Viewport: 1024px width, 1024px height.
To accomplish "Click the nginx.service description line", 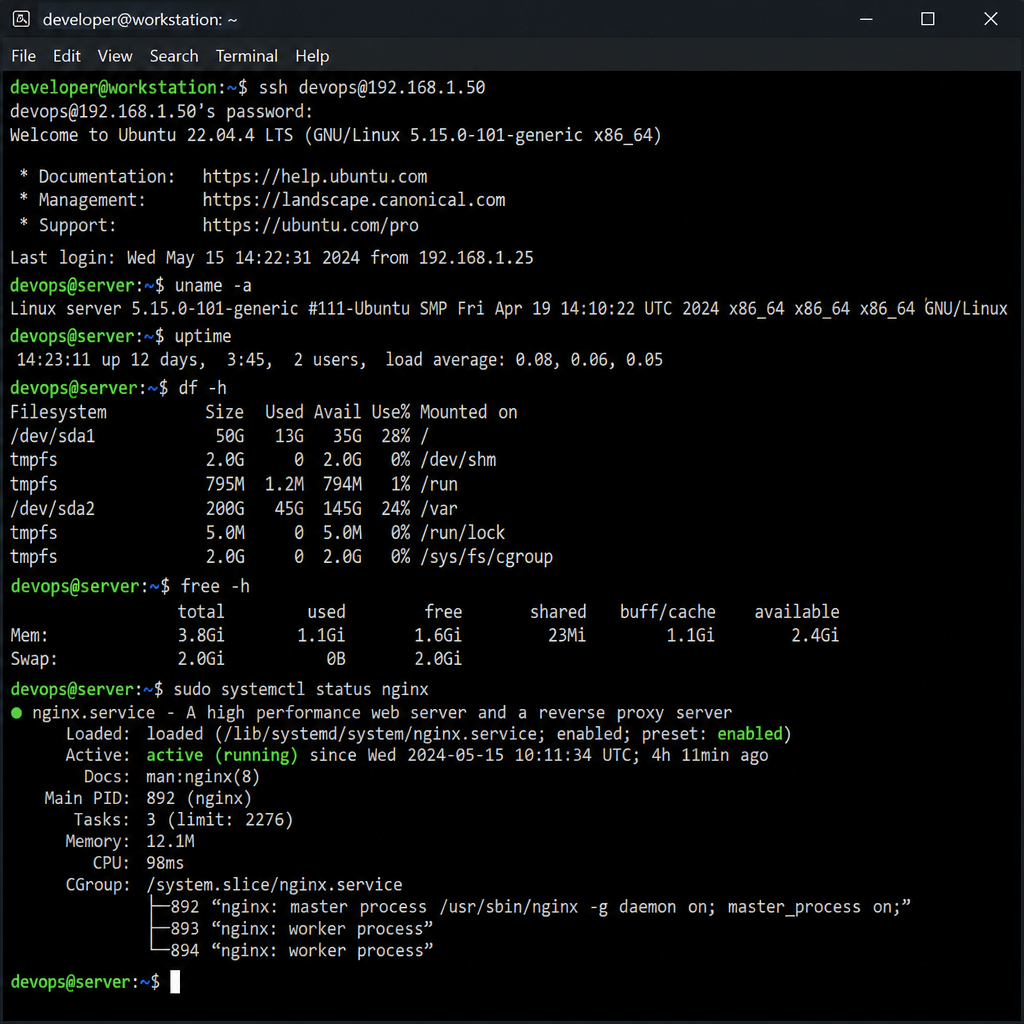I will pyautogui.click(x=372, y=712).
